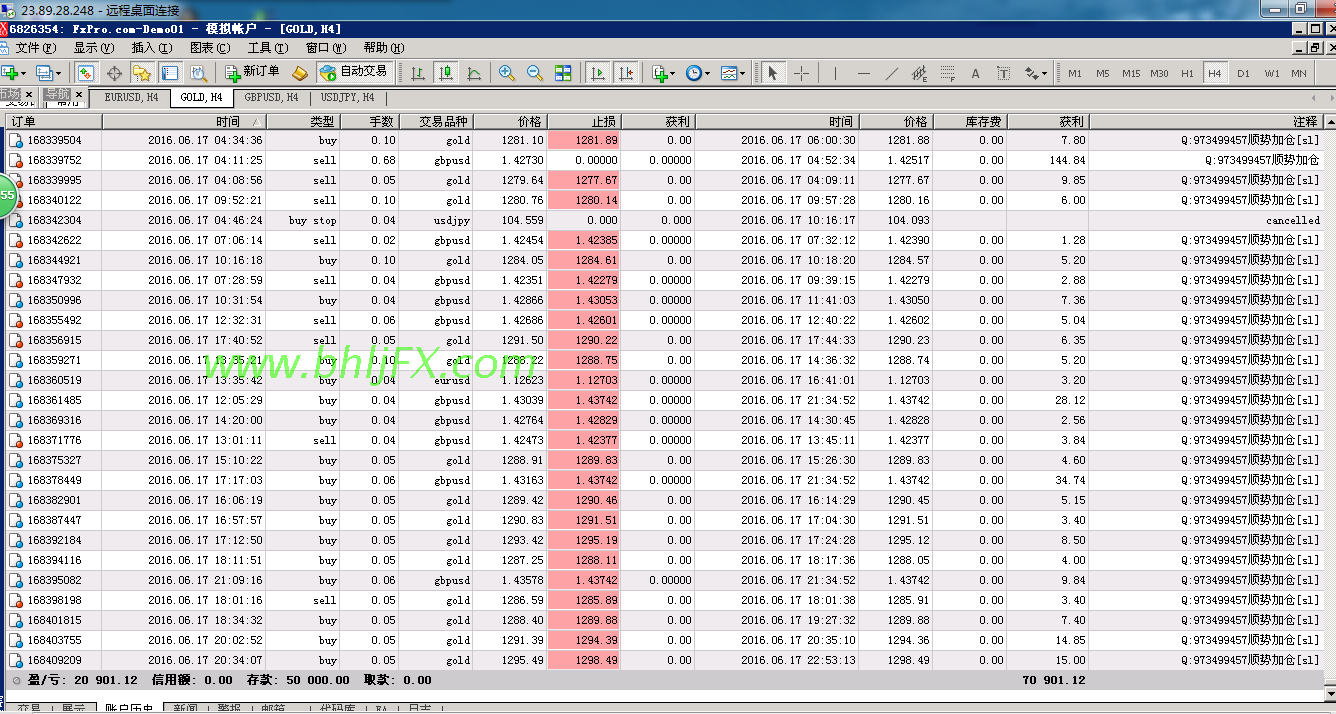Draw a horizontal line tool

tap(864, 73)
